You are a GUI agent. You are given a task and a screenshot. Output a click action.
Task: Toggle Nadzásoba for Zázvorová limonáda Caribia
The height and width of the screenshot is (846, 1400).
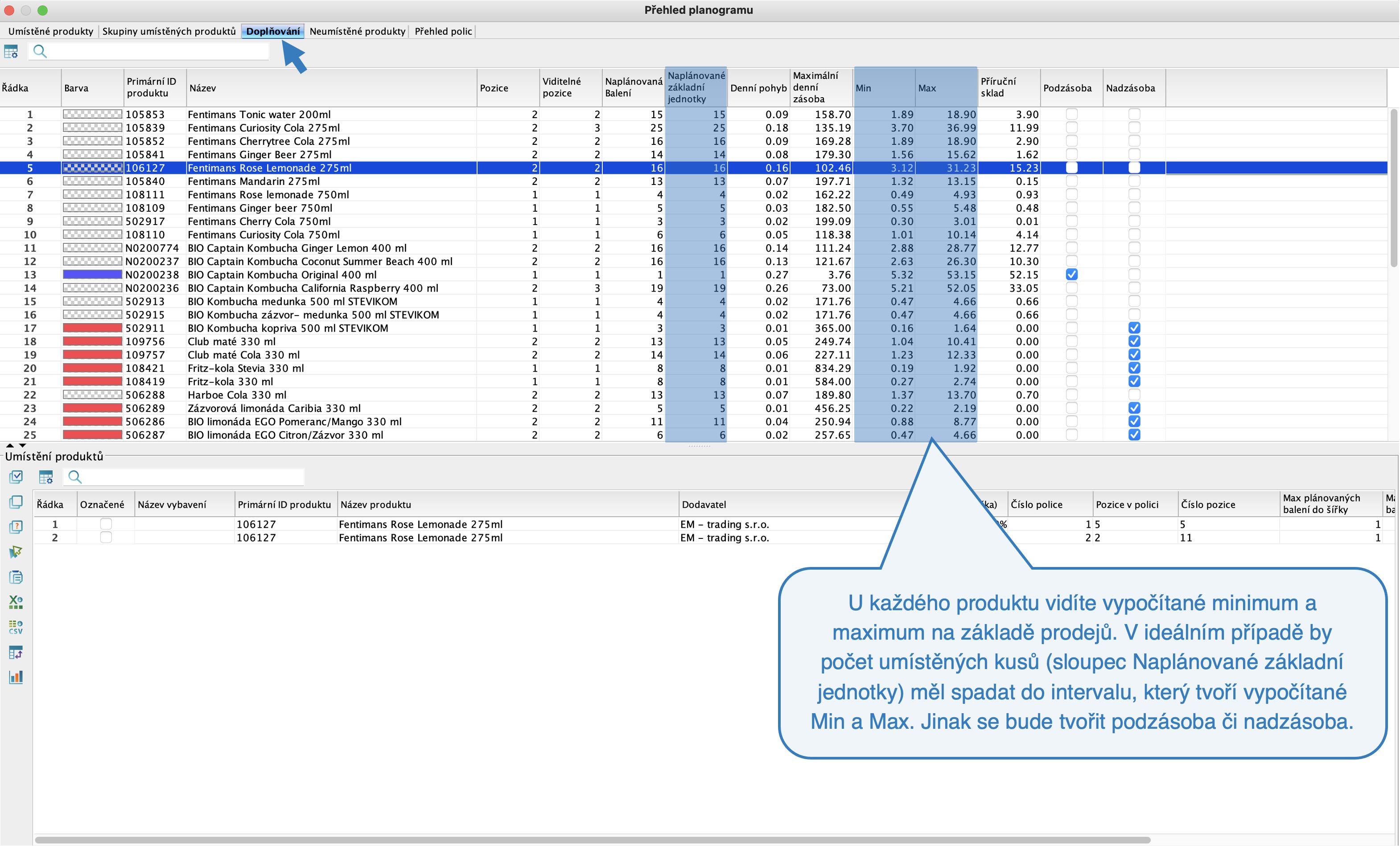point(1134,408)
